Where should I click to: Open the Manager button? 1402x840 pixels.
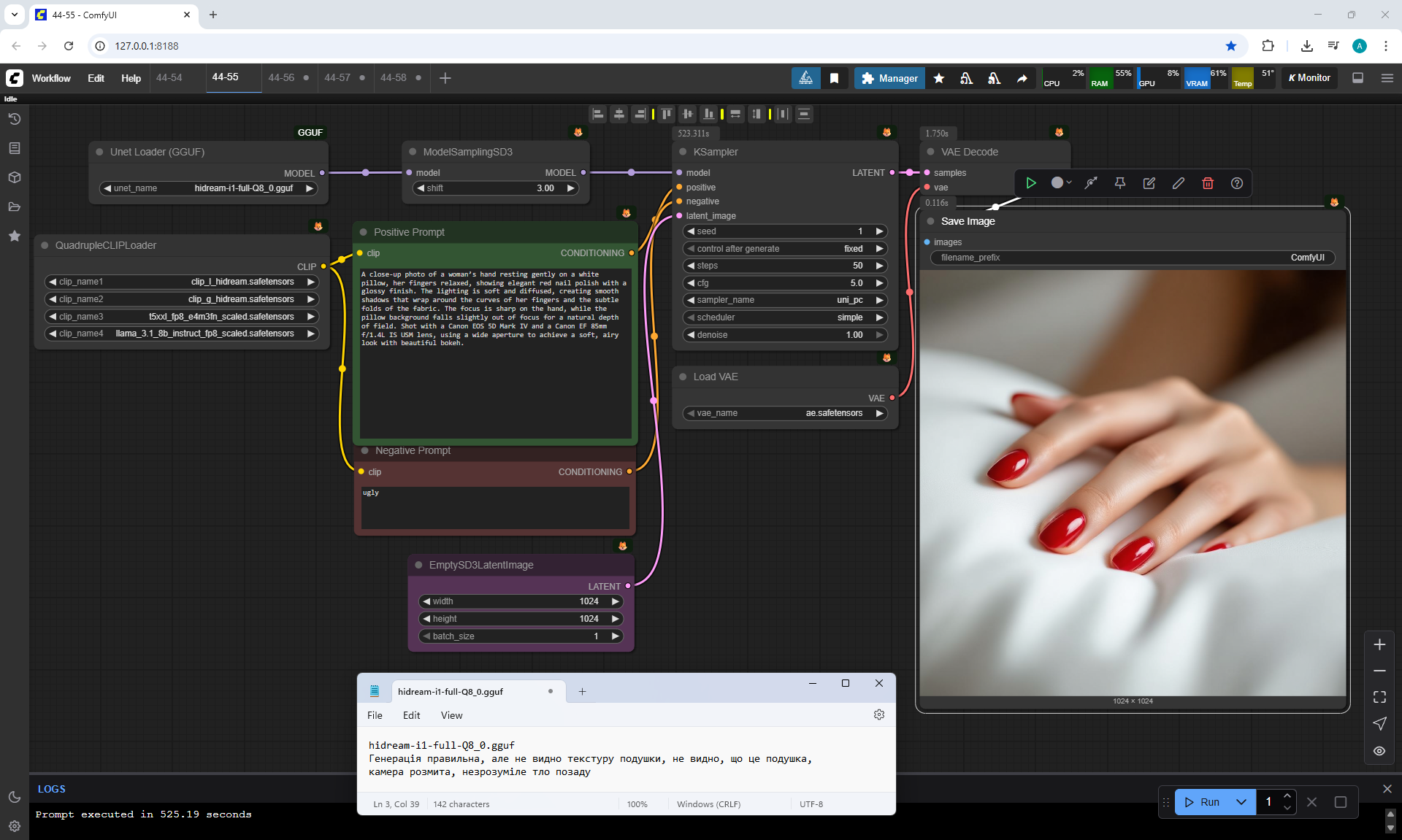click(889, 78)
